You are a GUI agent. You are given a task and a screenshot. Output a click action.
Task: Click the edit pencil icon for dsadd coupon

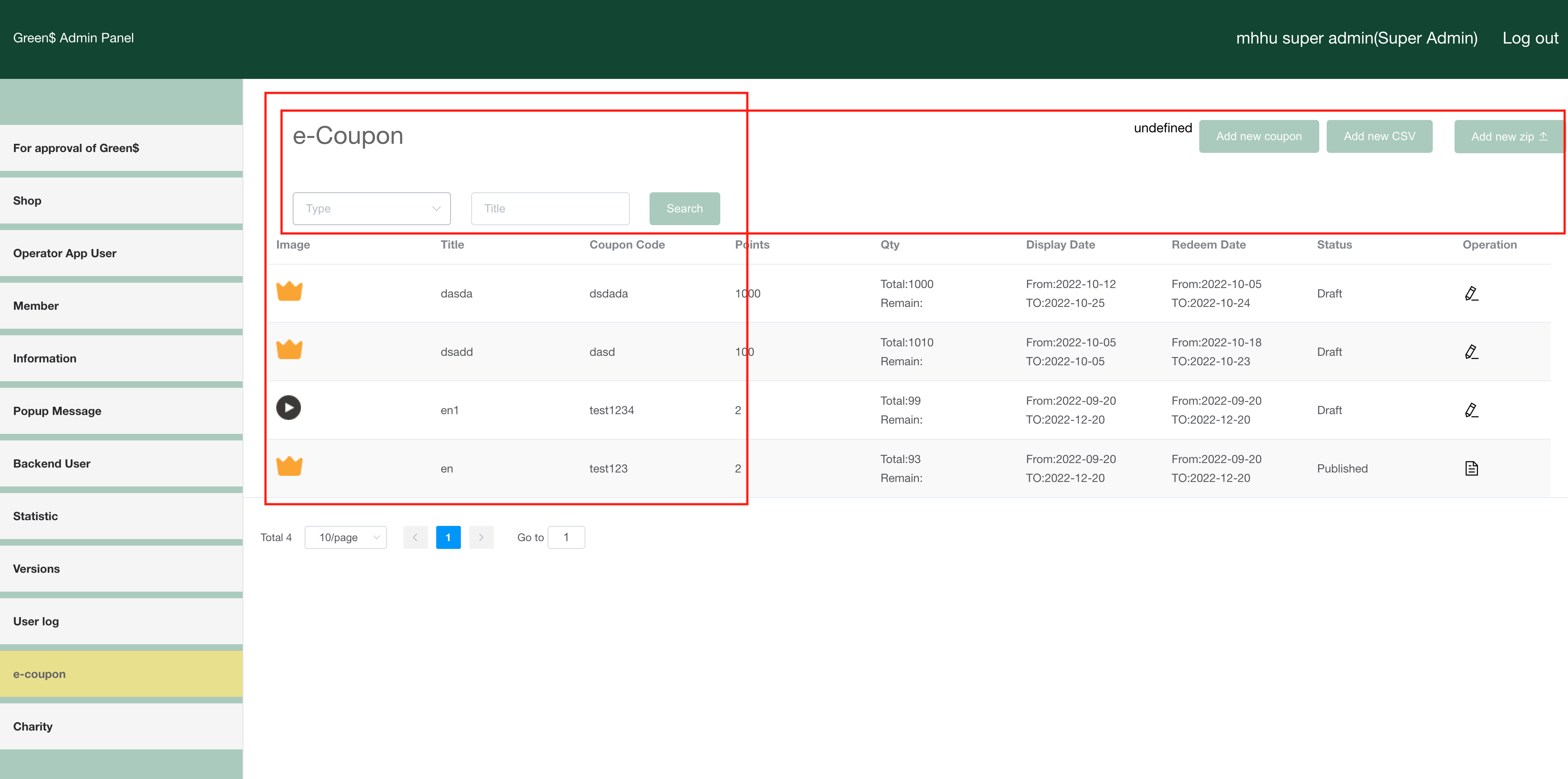point(1471,352)
